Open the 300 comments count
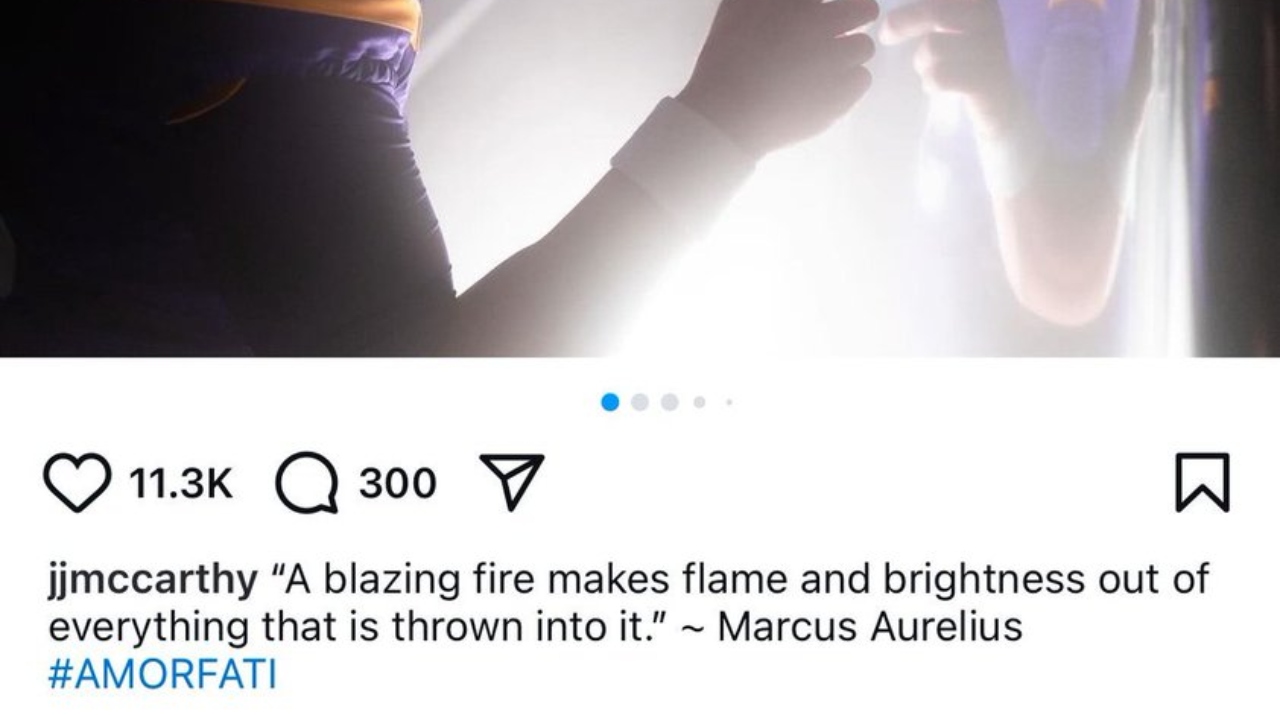The image size is (1280, 715). (398, 483)
